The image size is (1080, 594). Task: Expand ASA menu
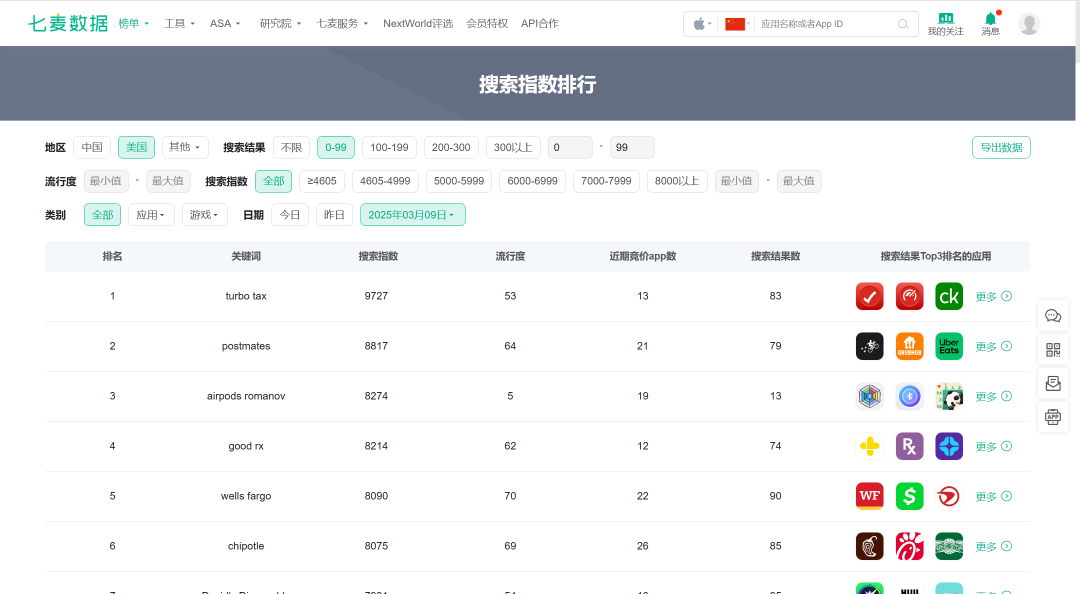(225, 23)
